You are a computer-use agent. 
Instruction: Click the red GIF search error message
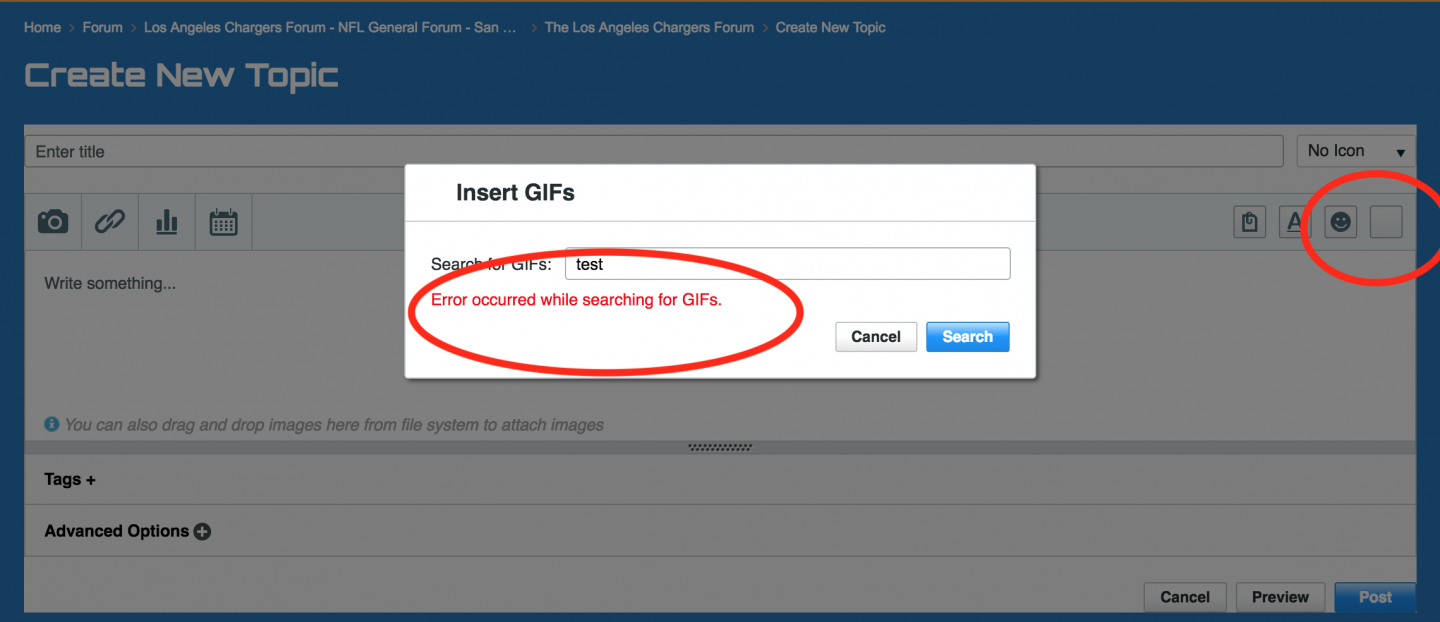tap(576, 300)
